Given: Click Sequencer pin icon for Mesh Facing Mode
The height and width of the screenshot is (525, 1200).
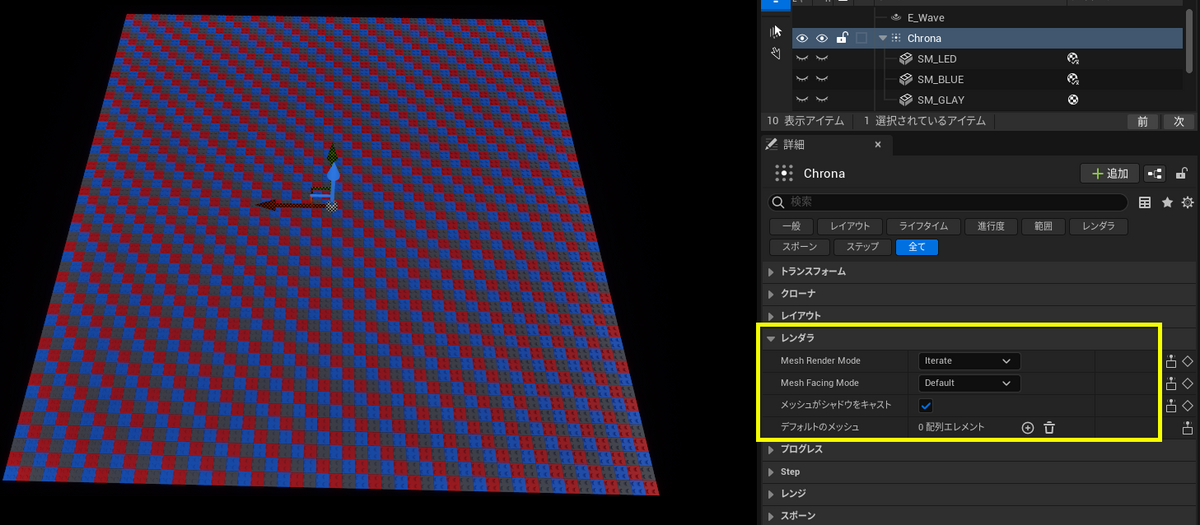Looking at the screenshot, I should 1171,383.
